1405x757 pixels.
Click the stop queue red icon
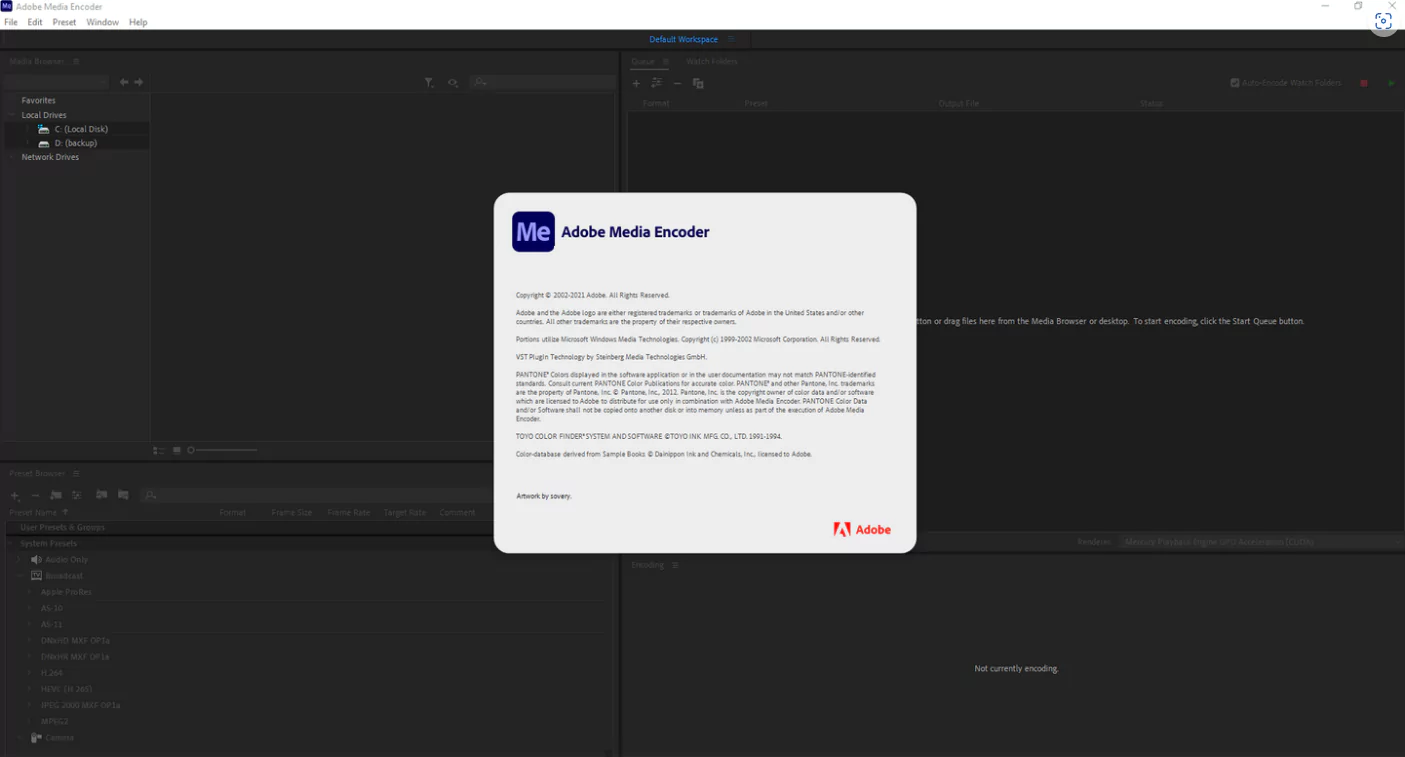(1363, 83)
